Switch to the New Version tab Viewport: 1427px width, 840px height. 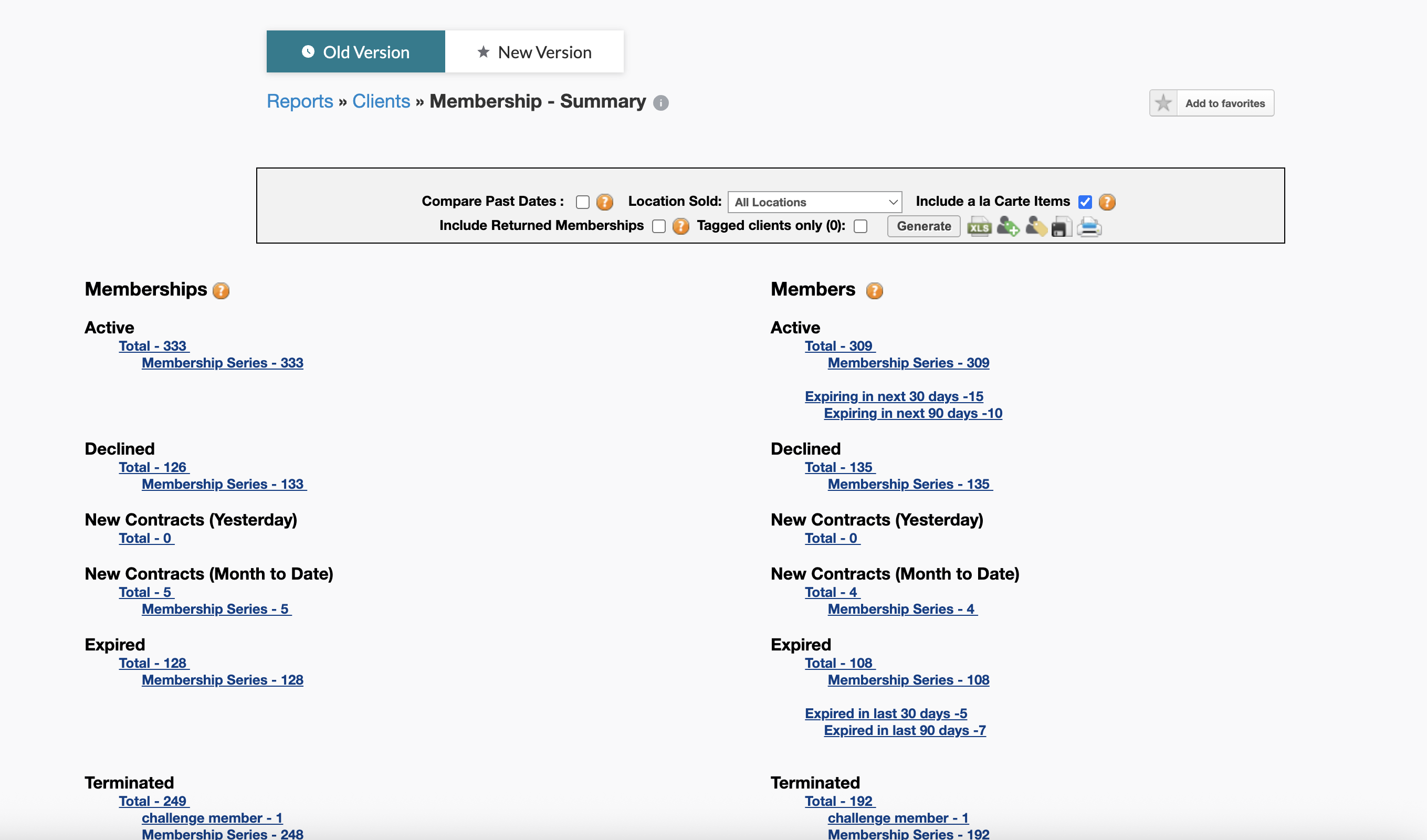[534, 52]
